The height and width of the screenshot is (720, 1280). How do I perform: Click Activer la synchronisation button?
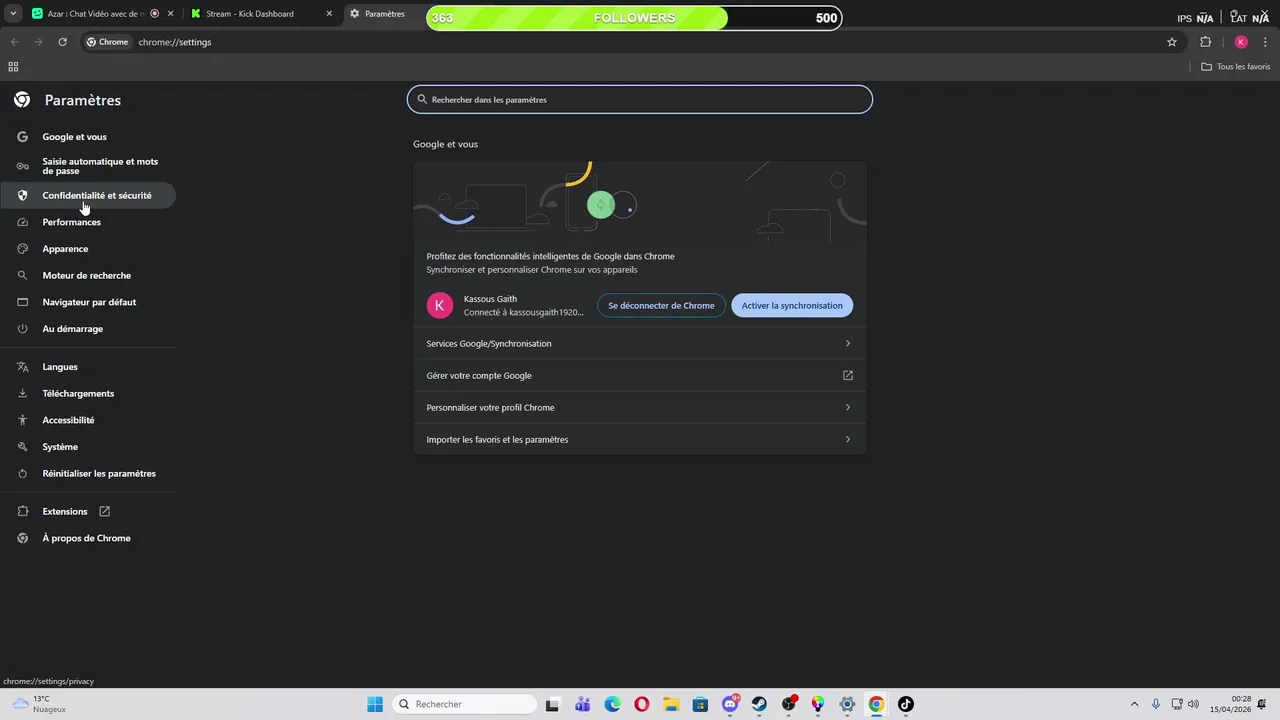tap(792, 306)
